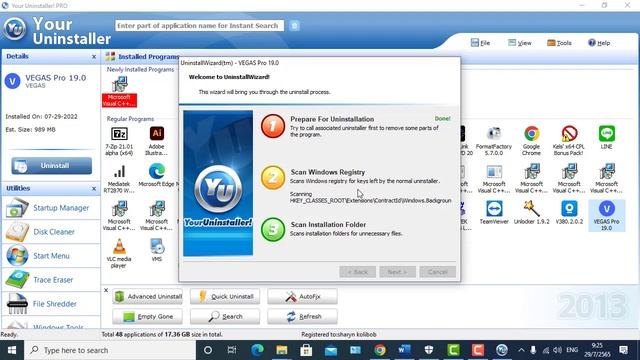Click Microsoft Store on taskbar
Image resolution: width=640 pixels, height=360 pixels.
(306, 350)
